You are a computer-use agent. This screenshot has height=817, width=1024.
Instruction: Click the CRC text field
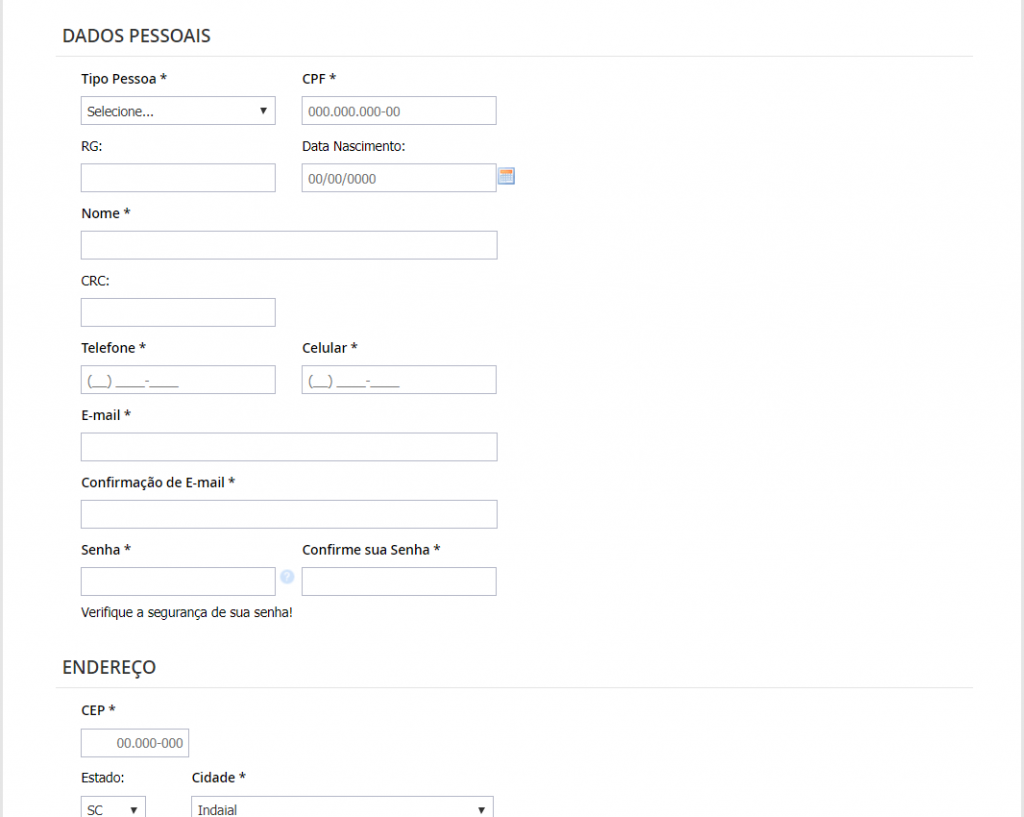178,312
